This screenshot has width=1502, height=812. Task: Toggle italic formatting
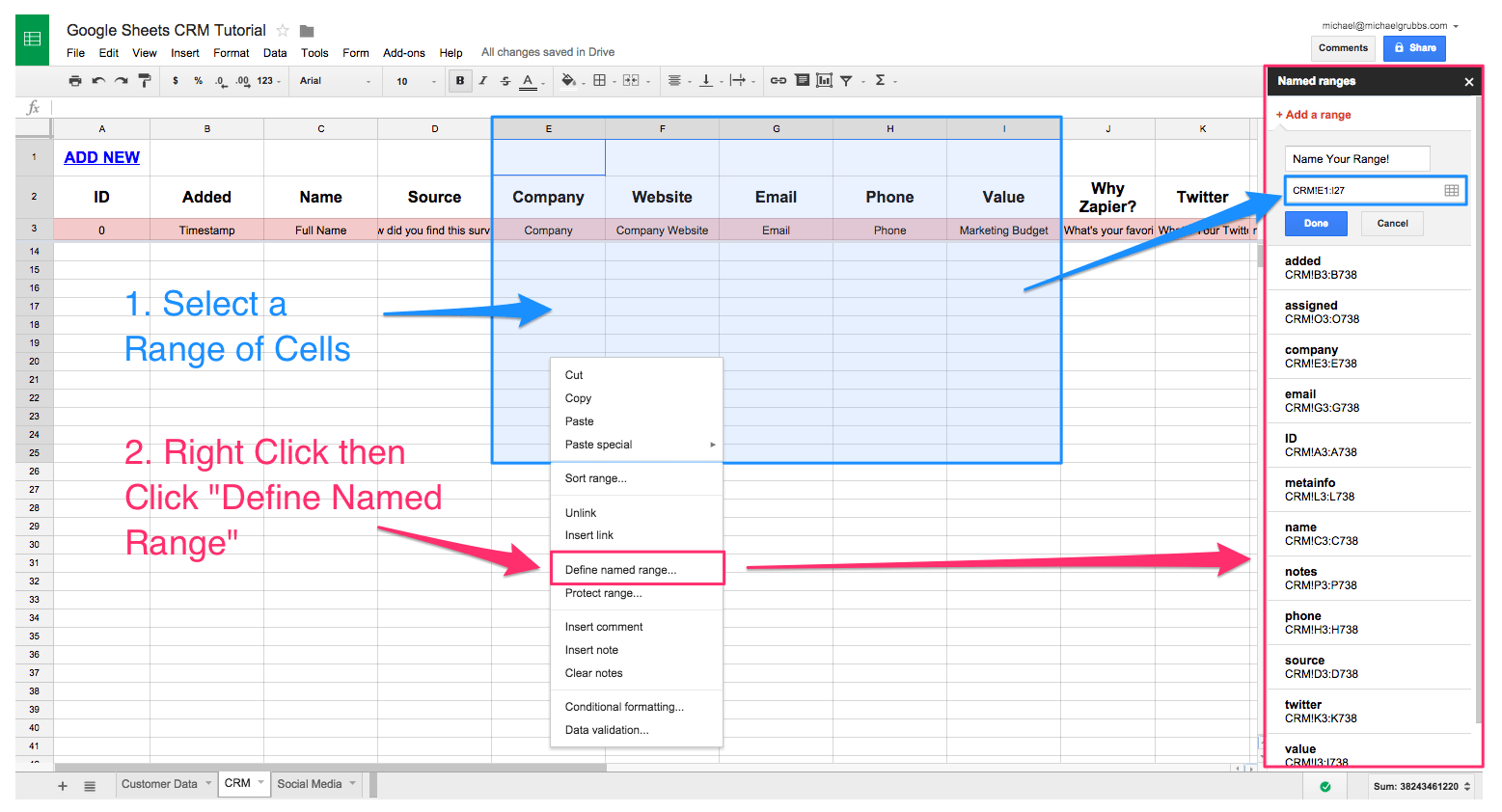[x=482, y=81]
